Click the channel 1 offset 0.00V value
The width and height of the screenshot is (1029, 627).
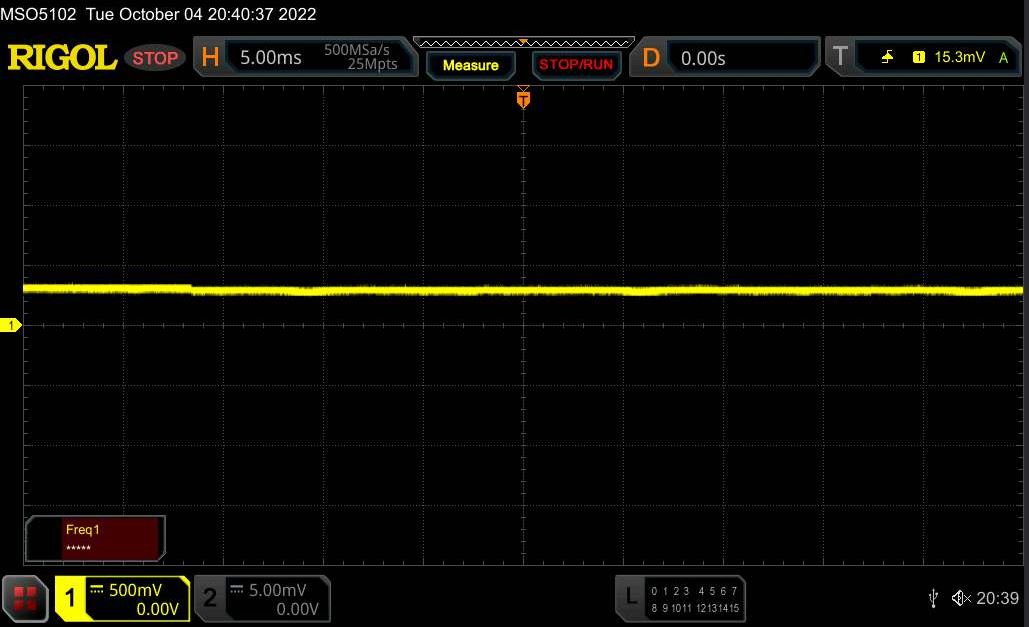pos(158,609)
